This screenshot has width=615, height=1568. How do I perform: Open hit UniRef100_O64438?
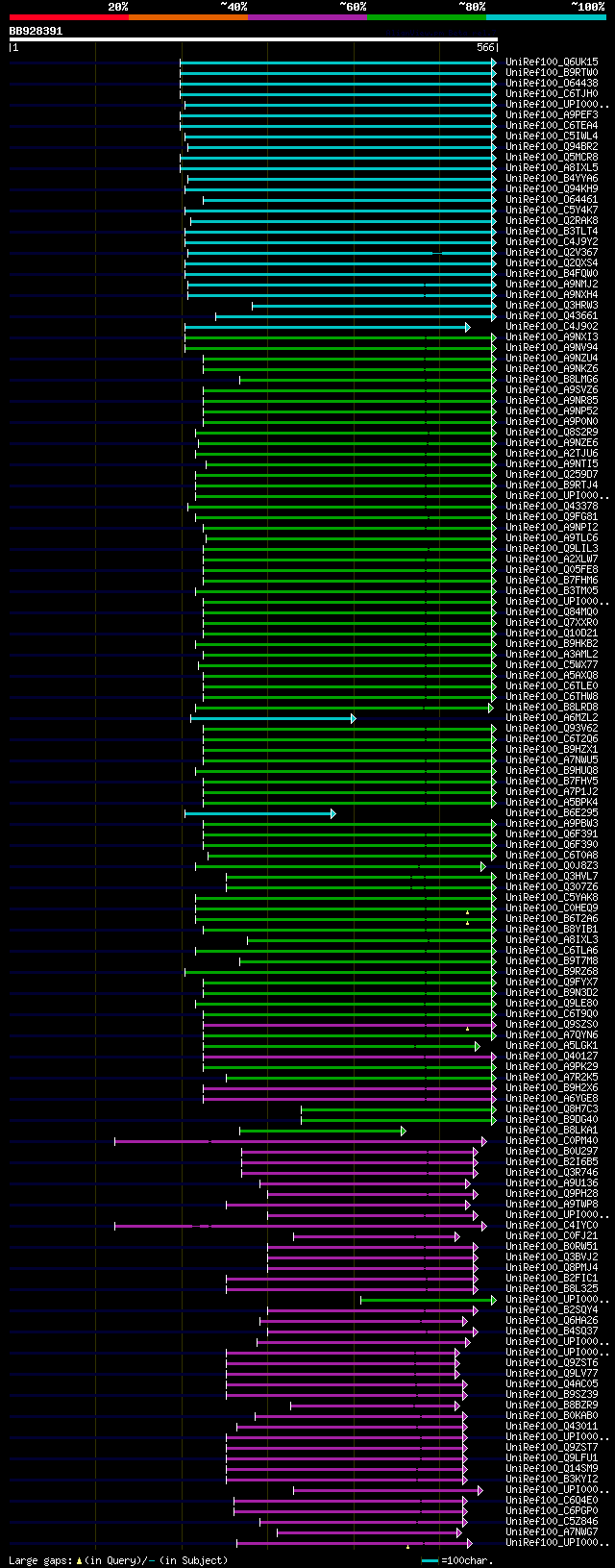click(552, 84)
